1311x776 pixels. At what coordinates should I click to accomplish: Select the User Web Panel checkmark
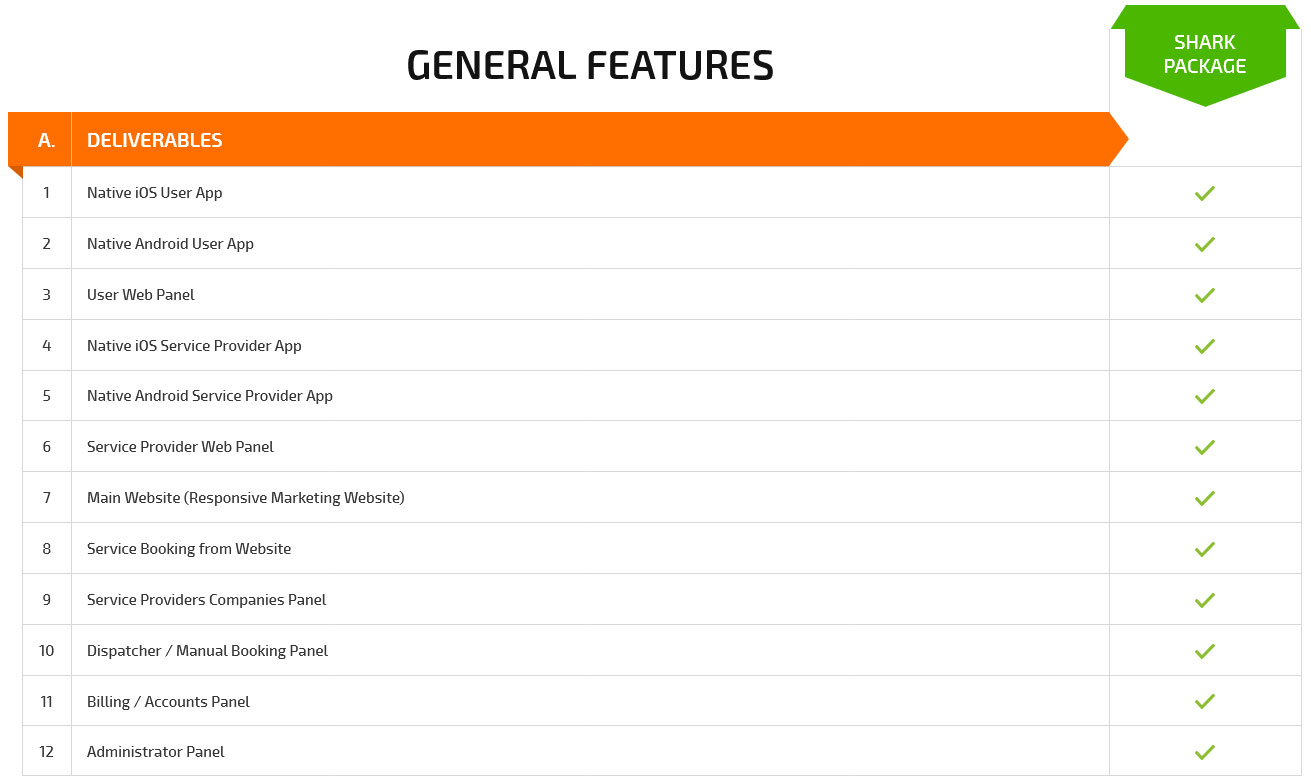pyautogui.click(x=1205, y=295)
